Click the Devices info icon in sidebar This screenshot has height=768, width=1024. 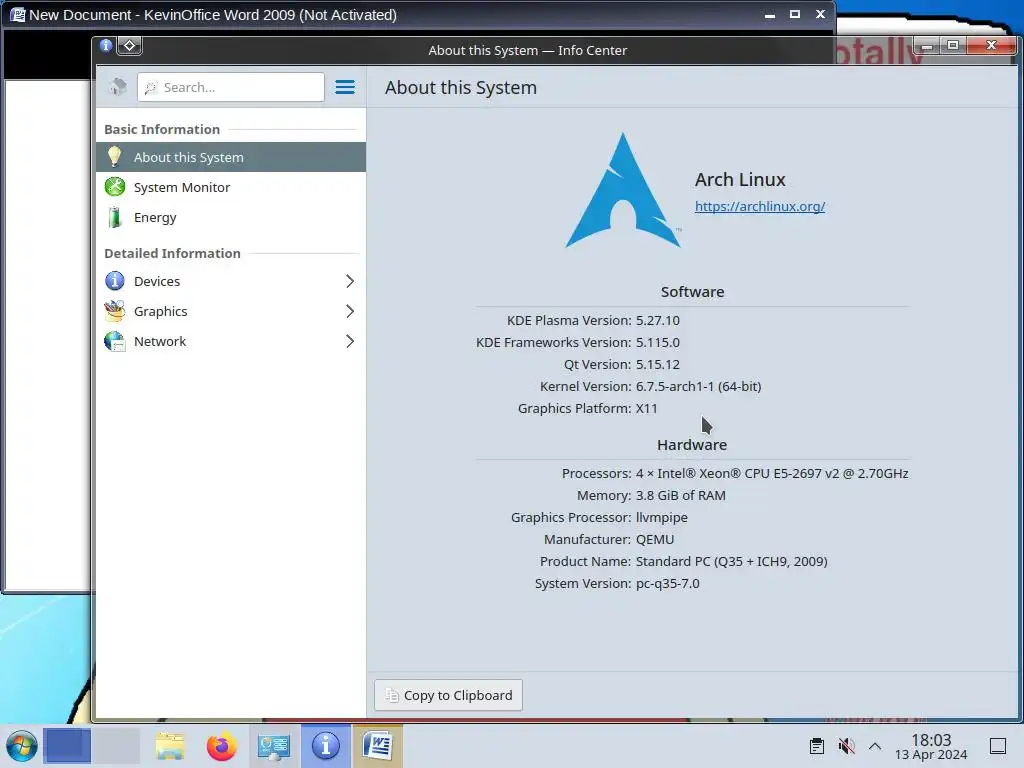click(115, 281)
